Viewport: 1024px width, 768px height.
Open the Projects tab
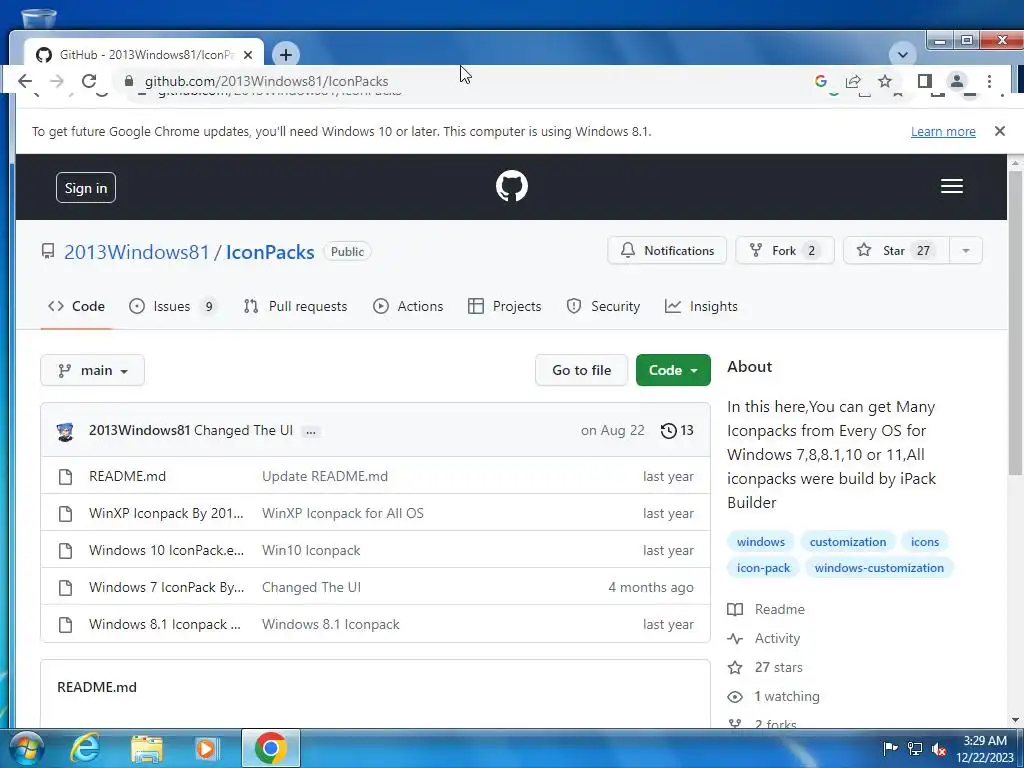pos(505,306)
